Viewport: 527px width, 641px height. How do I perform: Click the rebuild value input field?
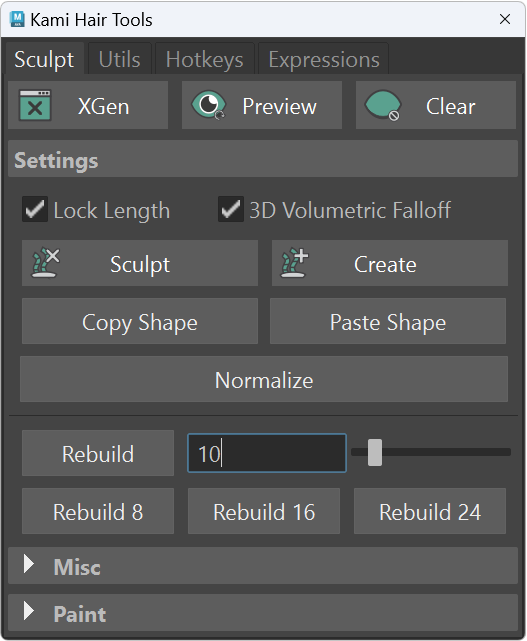(267, 453)
